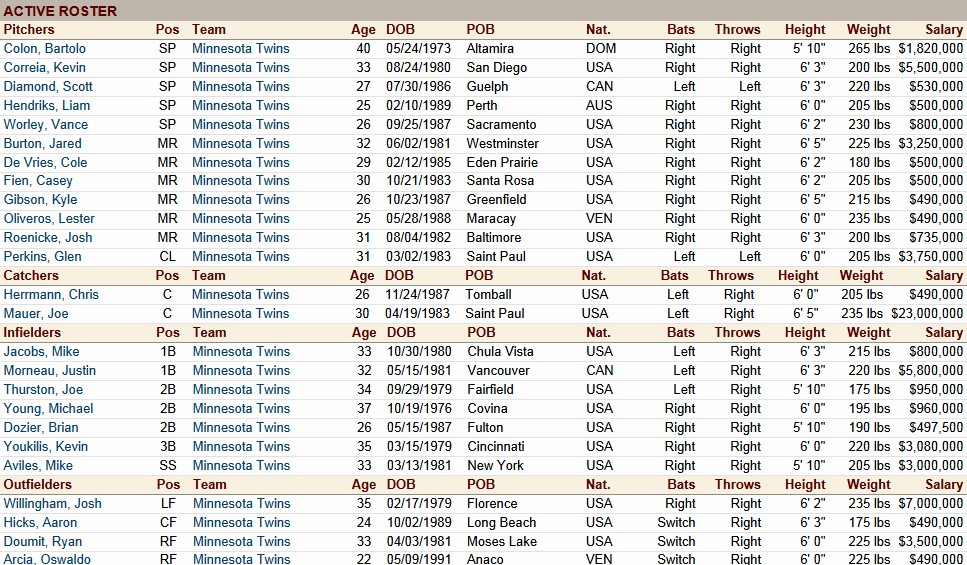Select Mauer's $23,000,000 salary cell
Viewport: 967px width, 565px height.
[x=927, y=315]
